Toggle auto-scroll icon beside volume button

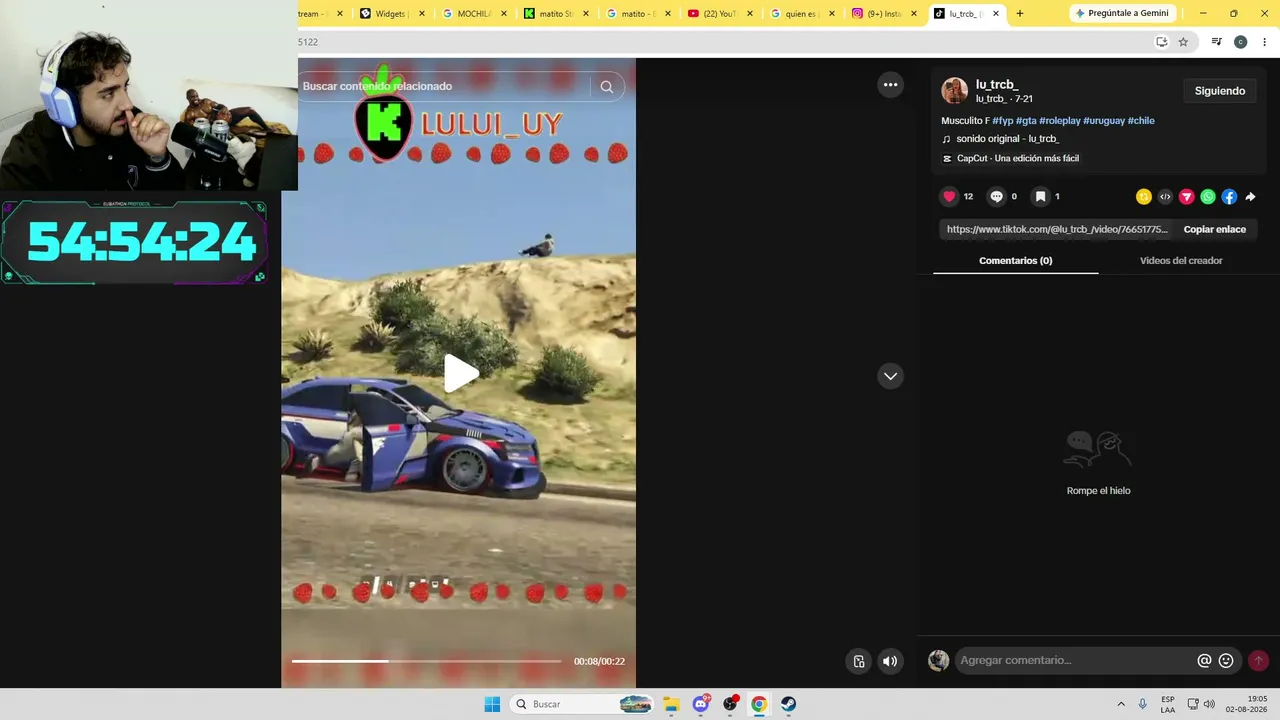tap(858, 661)
